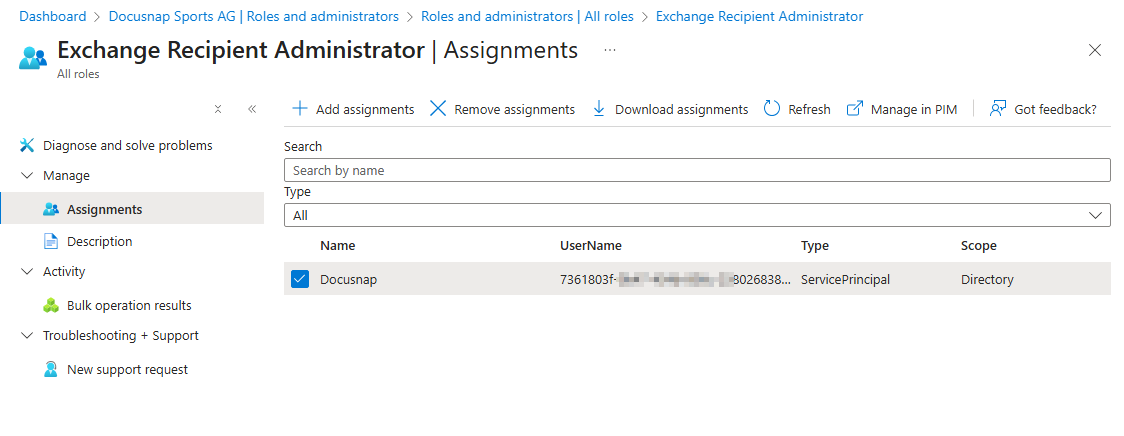
Task: Click the Scope column header
Action: click(x=978, y=245)
